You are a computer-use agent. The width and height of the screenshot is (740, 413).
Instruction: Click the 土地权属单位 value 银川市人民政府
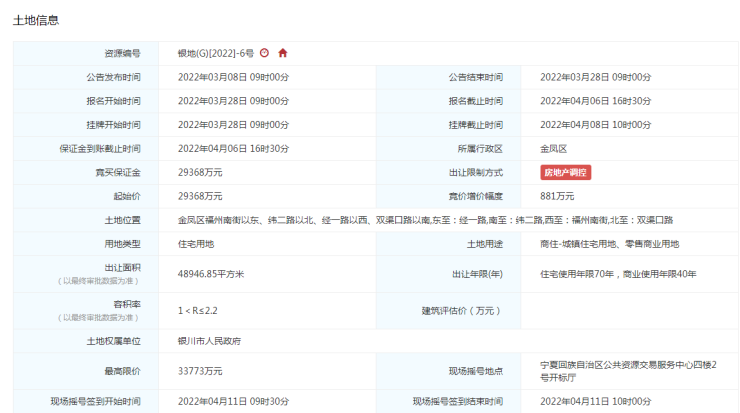tap(209, 340)
